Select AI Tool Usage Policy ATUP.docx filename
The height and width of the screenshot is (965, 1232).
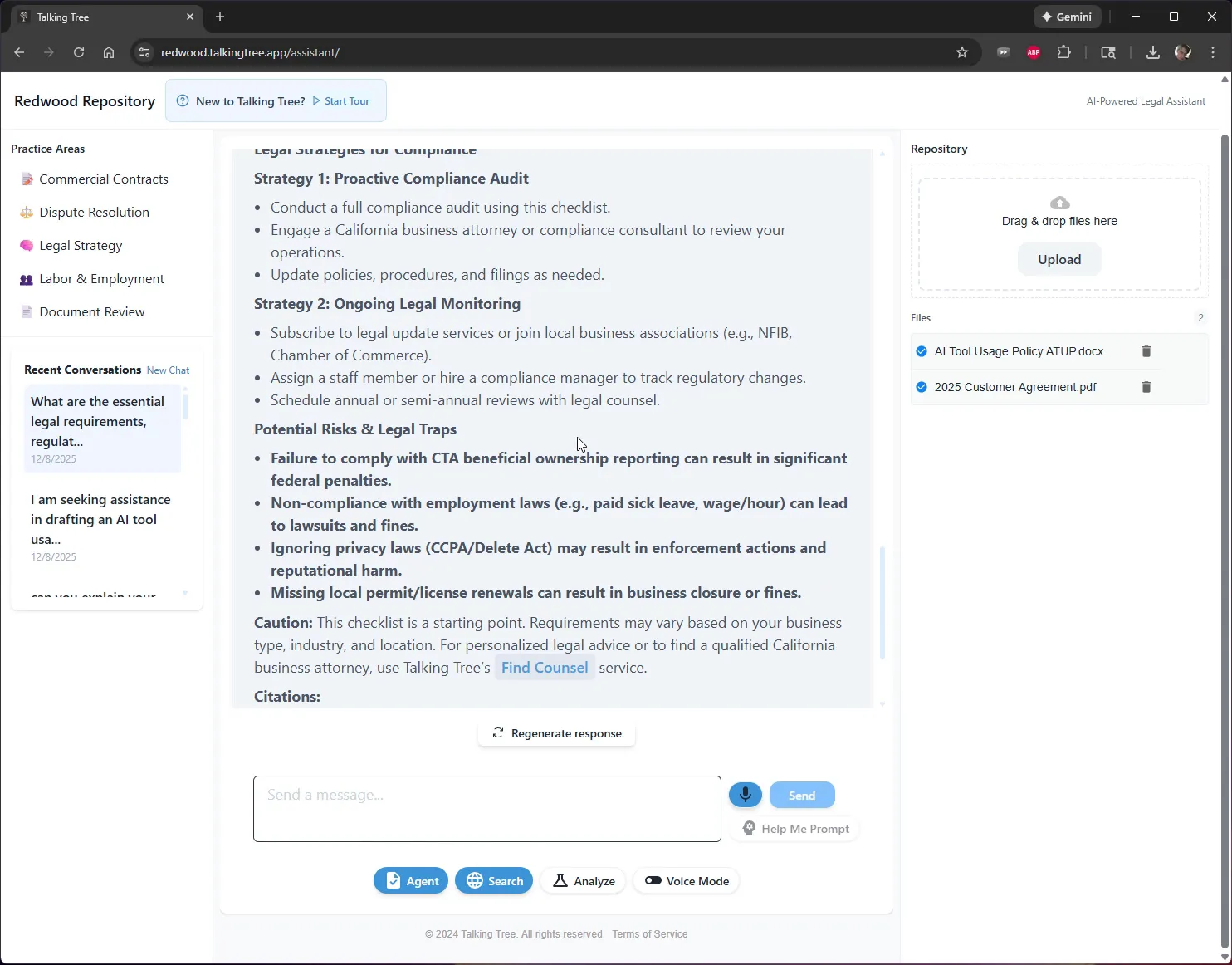(1019, 351)
